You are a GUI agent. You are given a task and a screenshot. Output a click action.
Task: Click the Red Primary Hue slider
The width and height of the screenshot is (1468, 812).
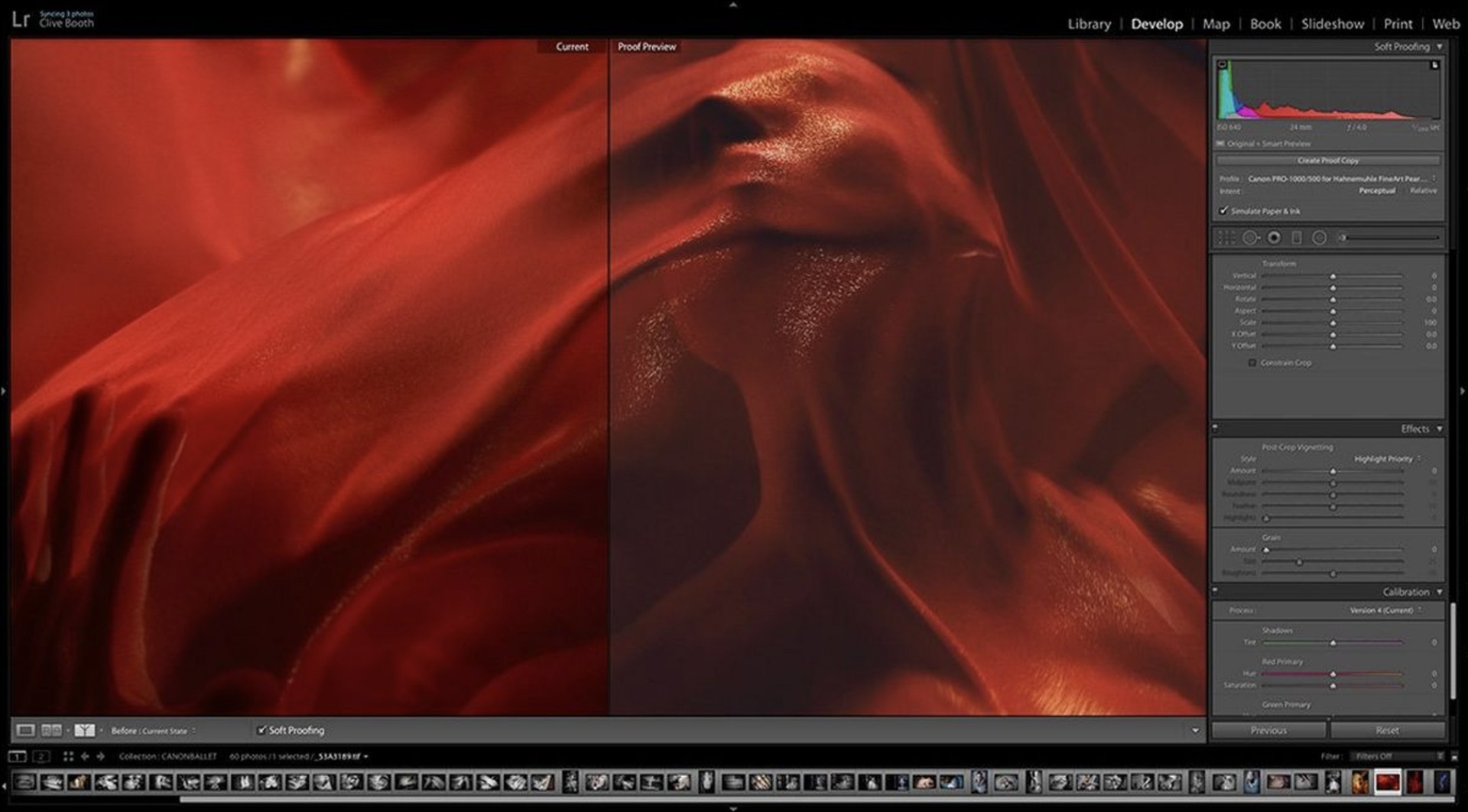(1332, 674)
